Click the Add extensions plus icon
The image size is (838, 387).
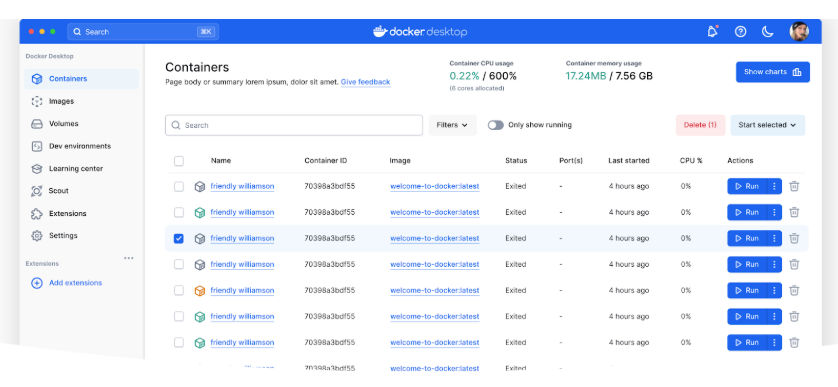pos(37,283)
